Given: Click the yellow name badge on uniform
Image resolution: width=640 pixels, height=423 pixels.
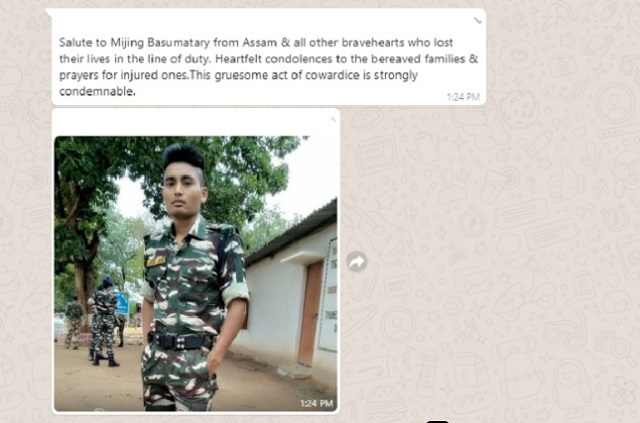Looking at the screenshot, I should click(156, 262).
